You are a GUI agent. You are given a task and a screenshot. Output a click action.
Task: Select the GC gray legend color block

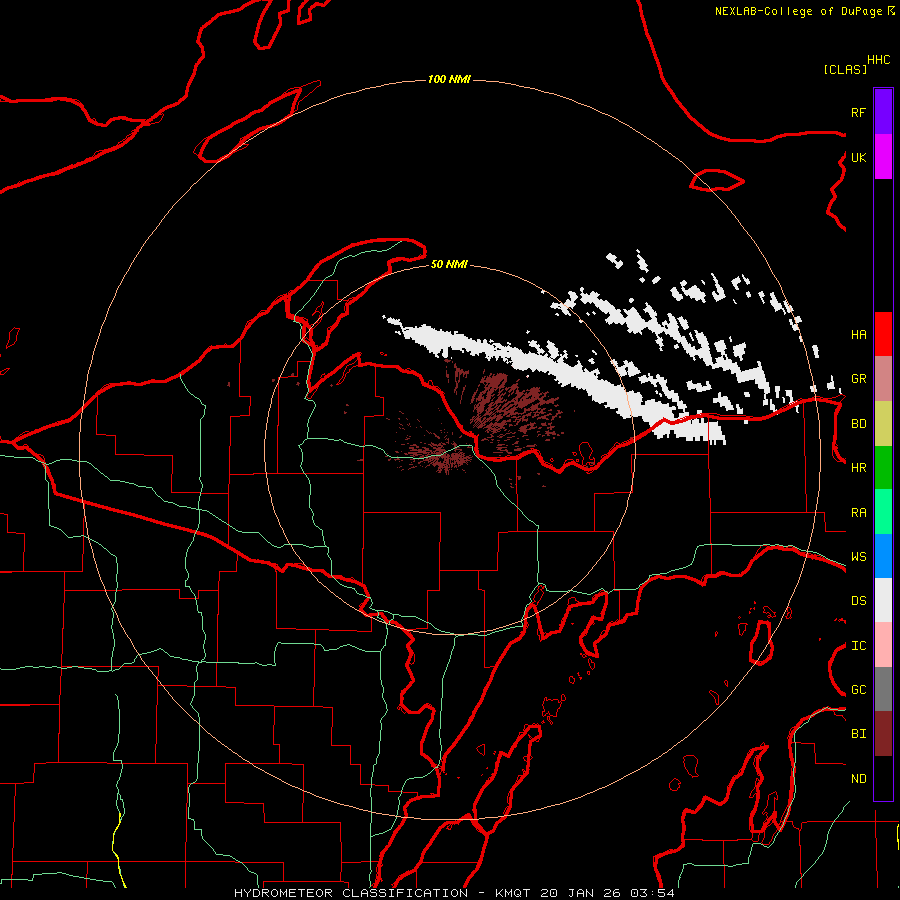[x=883, y=689]
